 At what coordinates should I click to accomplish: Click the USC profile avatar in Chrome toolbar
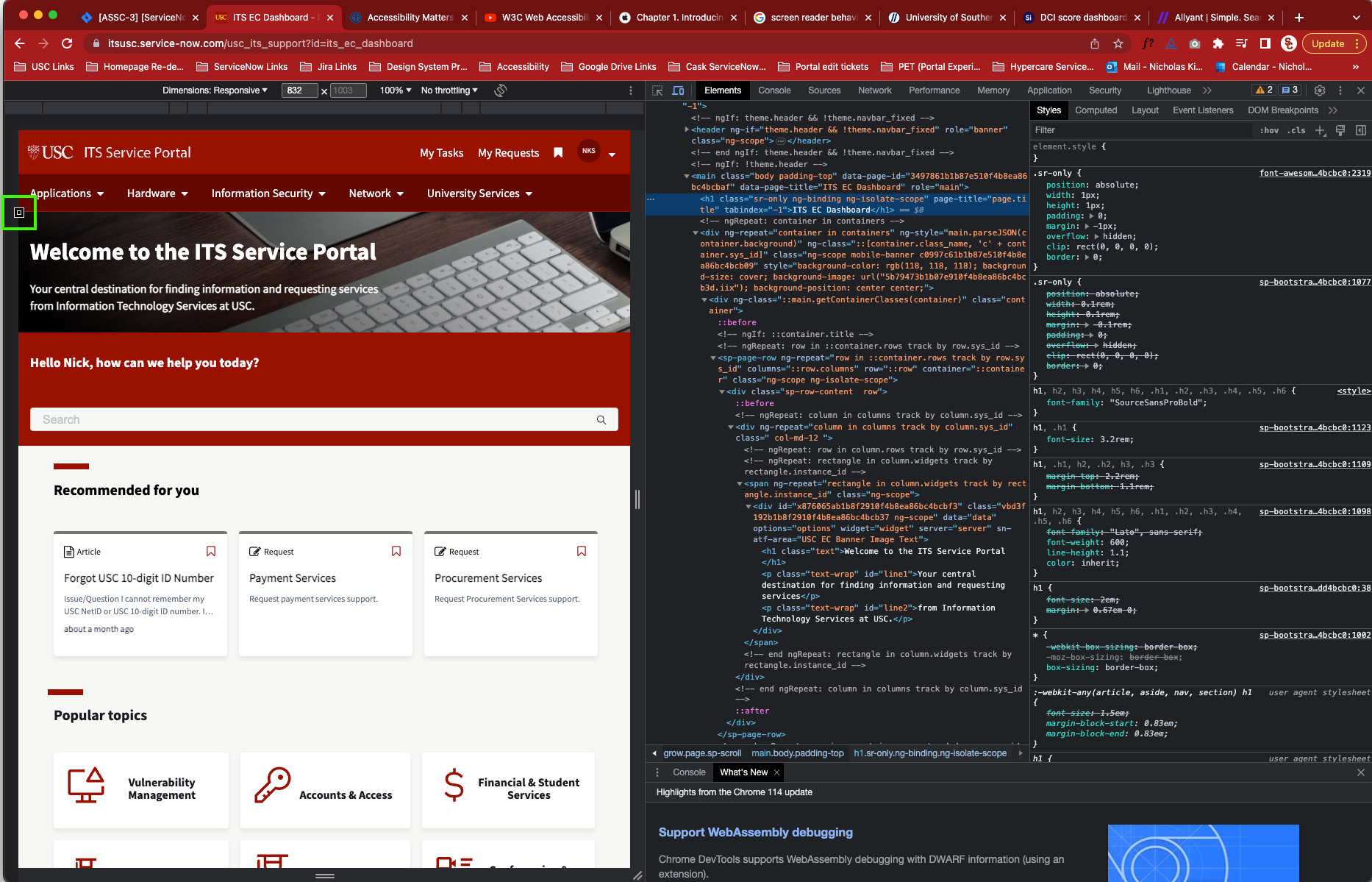click(x=1288, y=43)
